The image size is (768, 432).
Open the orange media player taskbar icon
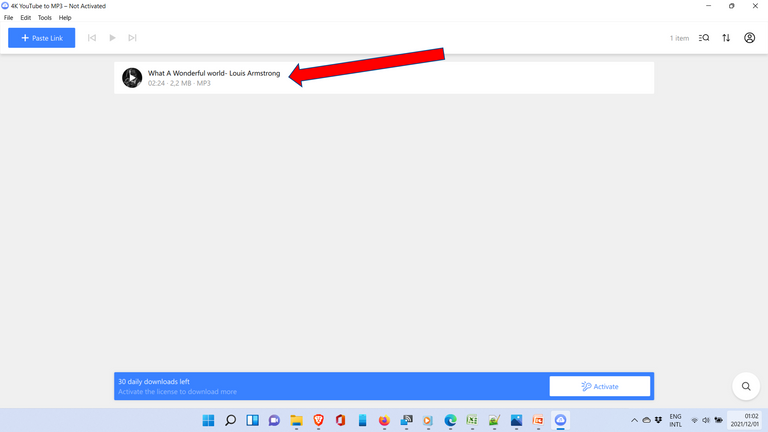coord(428,420)
